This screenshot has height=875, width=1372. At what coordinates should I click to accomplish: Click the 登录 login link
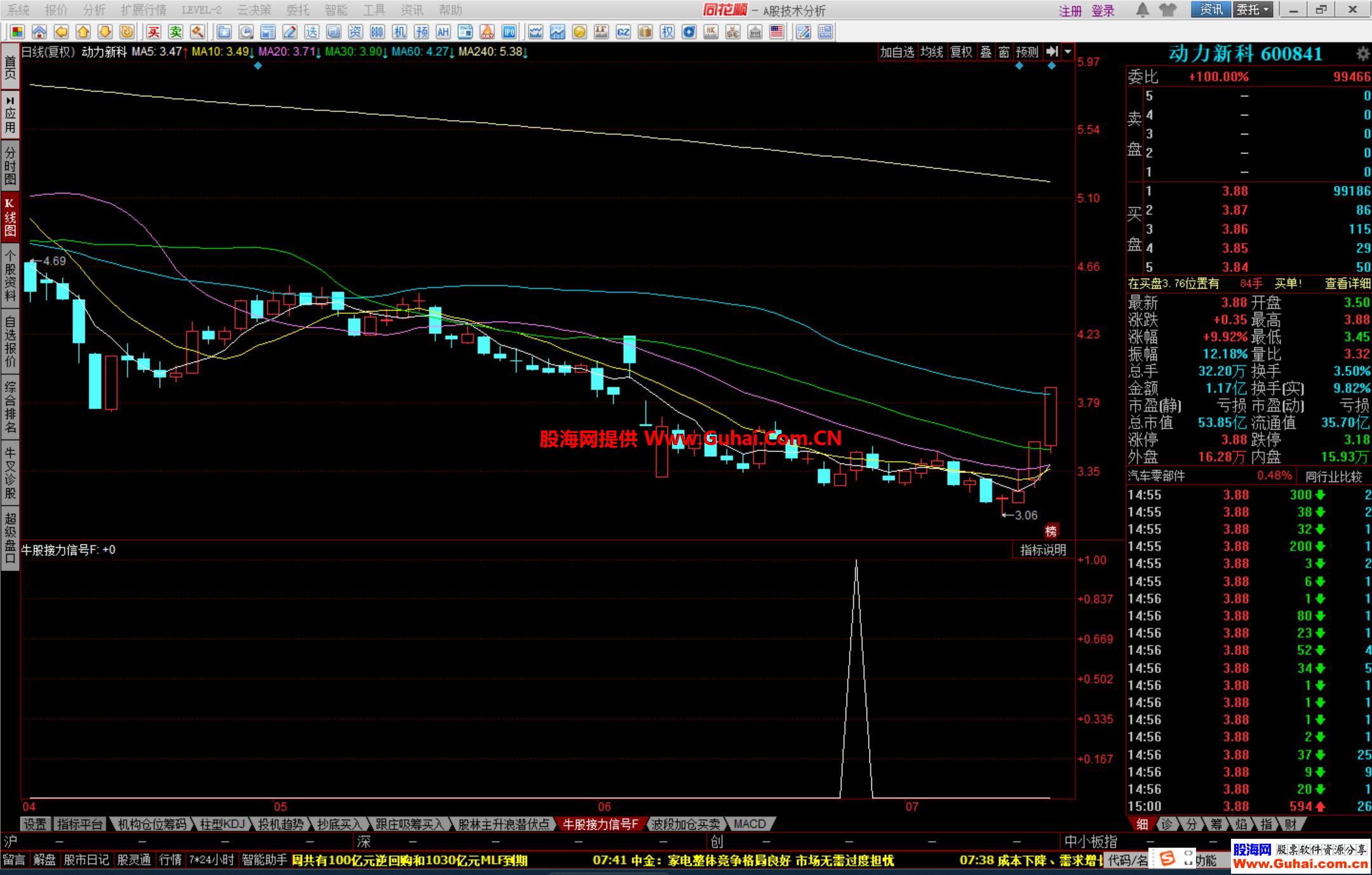(x=1103, y=11)
